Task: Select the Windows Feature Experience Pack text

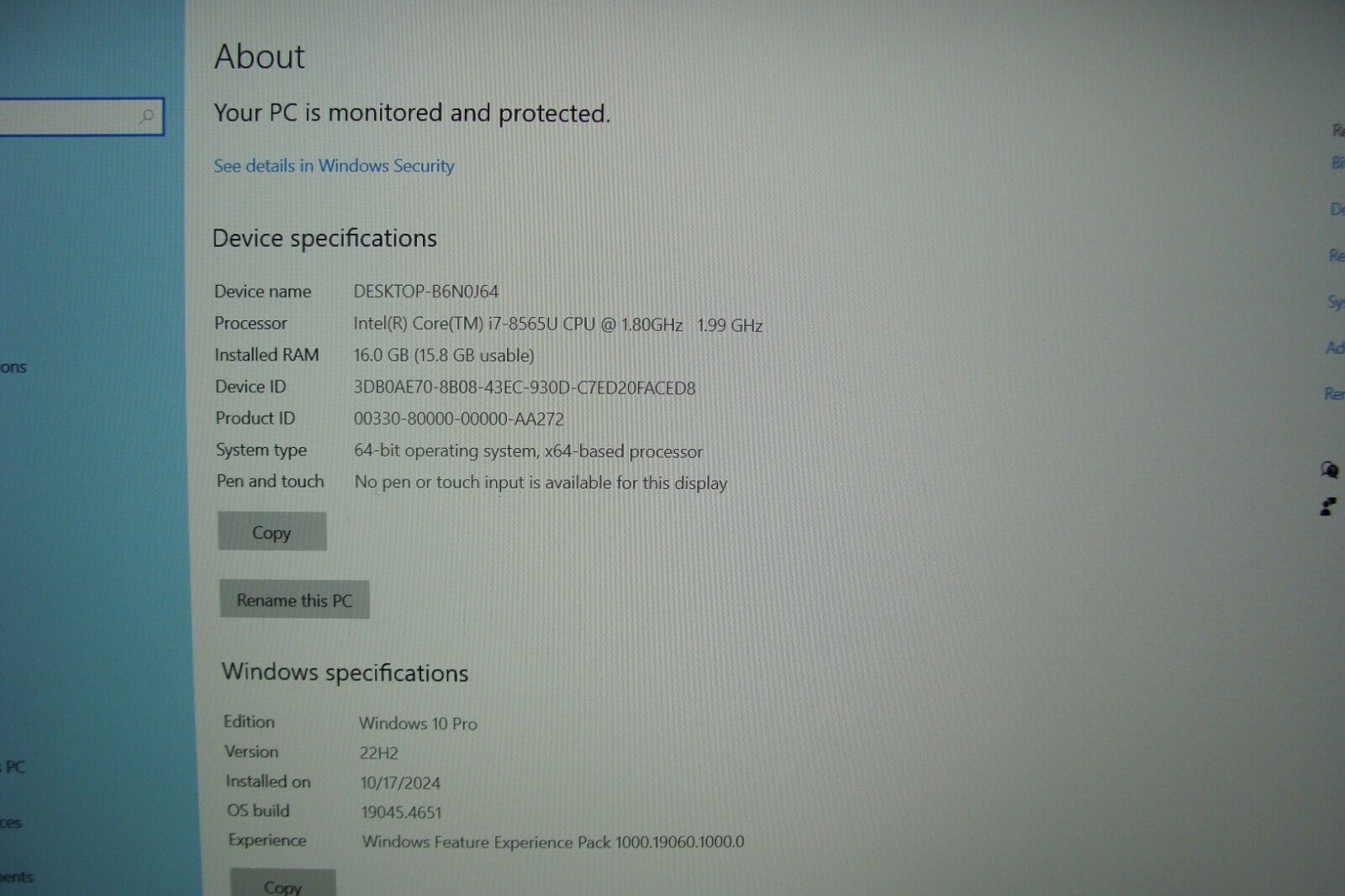Action: [x=553, y=841]
